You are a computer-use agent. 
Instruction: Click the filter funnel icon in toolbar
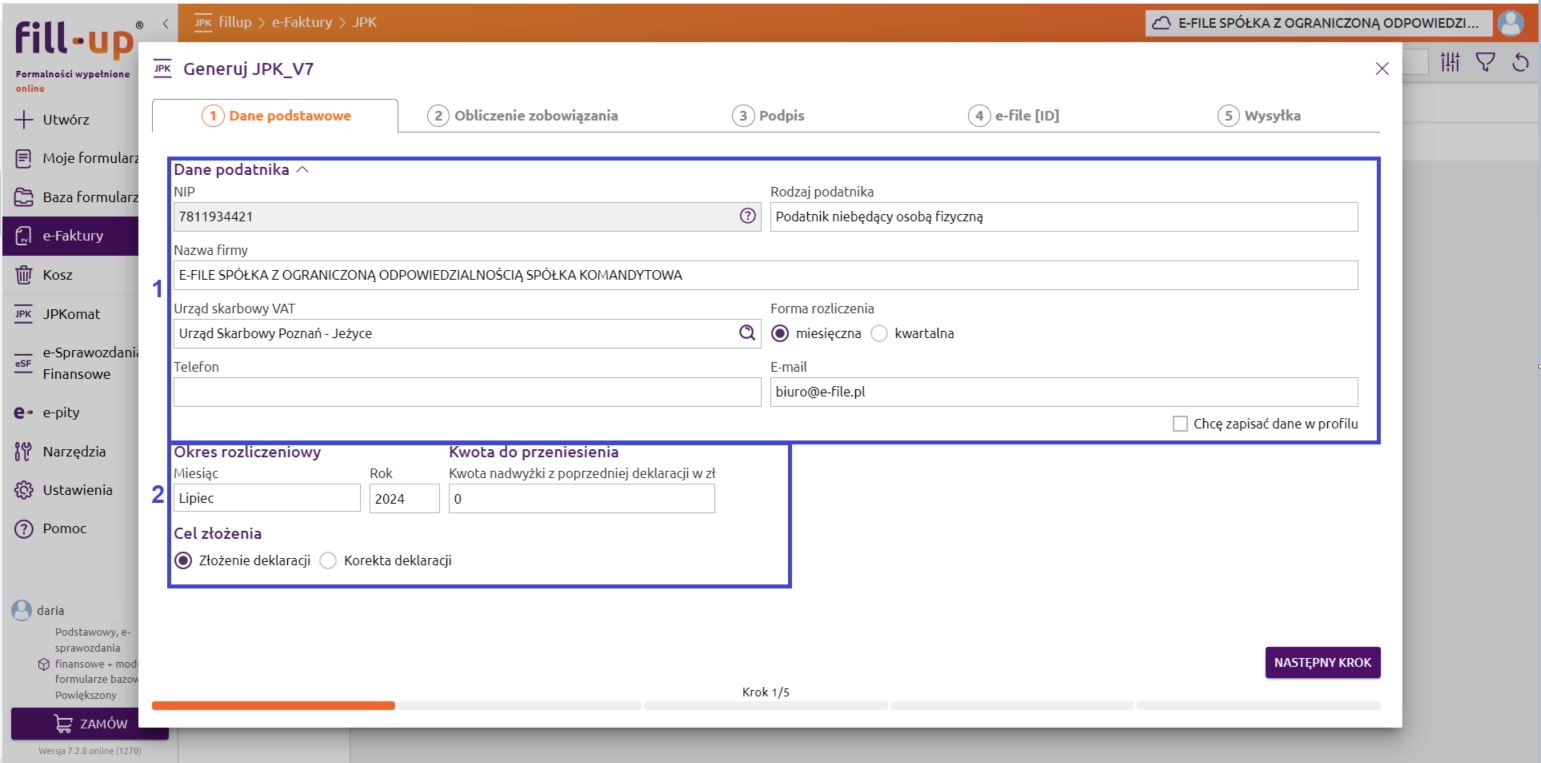click(1486, 62)
